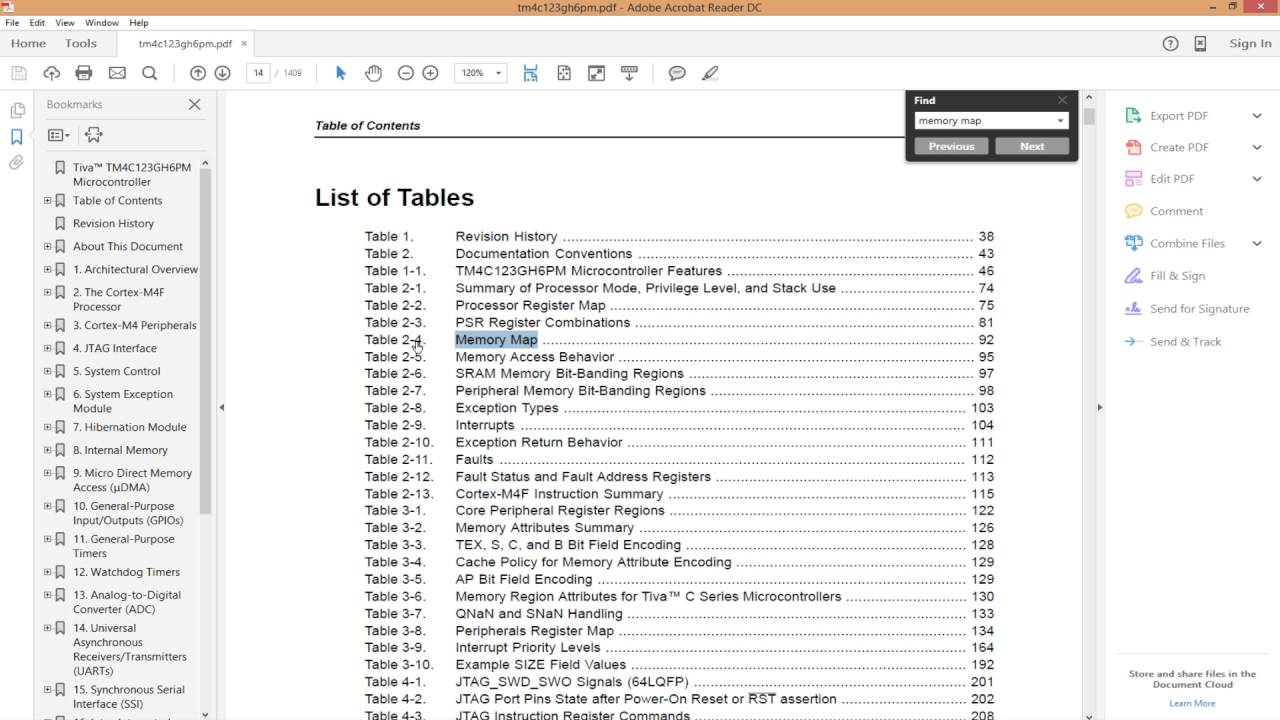Viewport: 1280px width, 720px height.
Task: Go to previous page arrow
Action: [x=198, y=73]
